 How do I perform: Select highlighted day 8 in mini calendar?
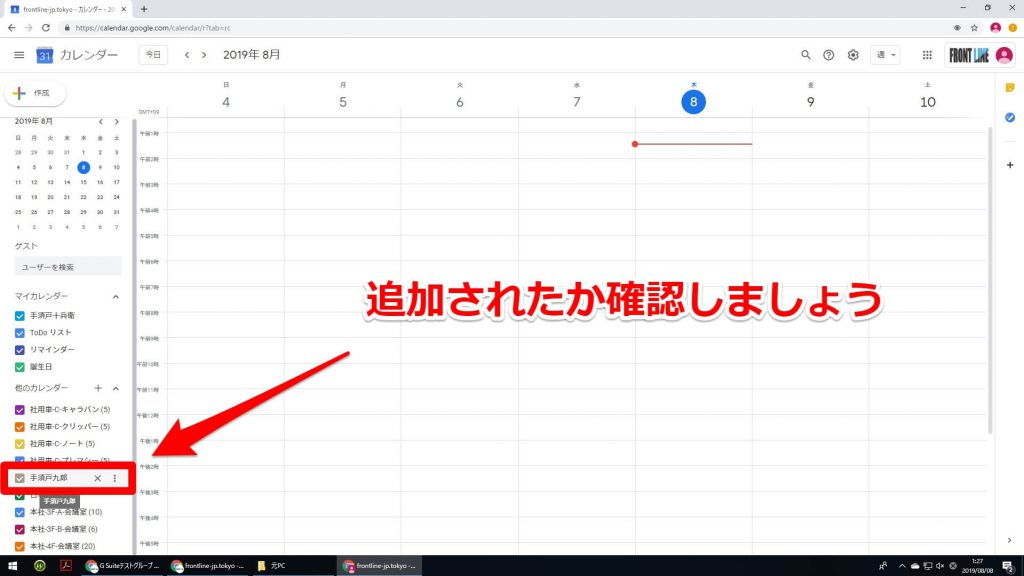[84, 167]
